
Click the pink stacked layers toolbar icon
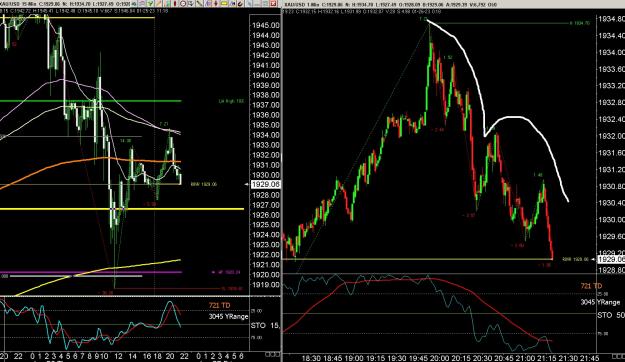click(x=141, y=4)
